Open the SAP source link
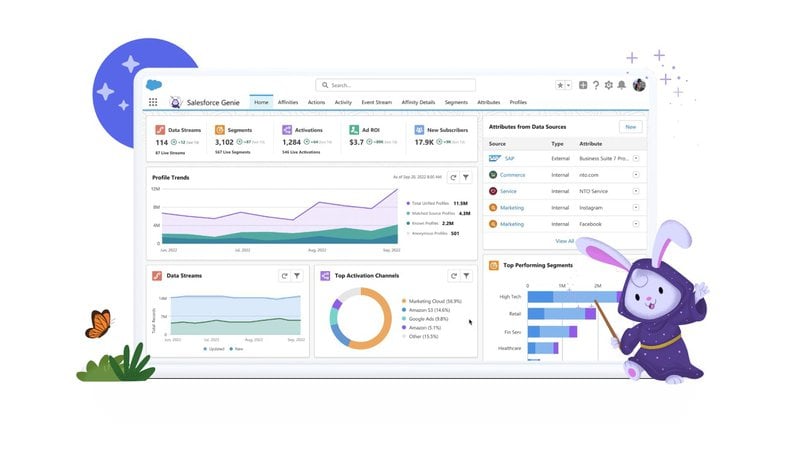This screenshot has width=800, height=450. [x=510, y=158]
